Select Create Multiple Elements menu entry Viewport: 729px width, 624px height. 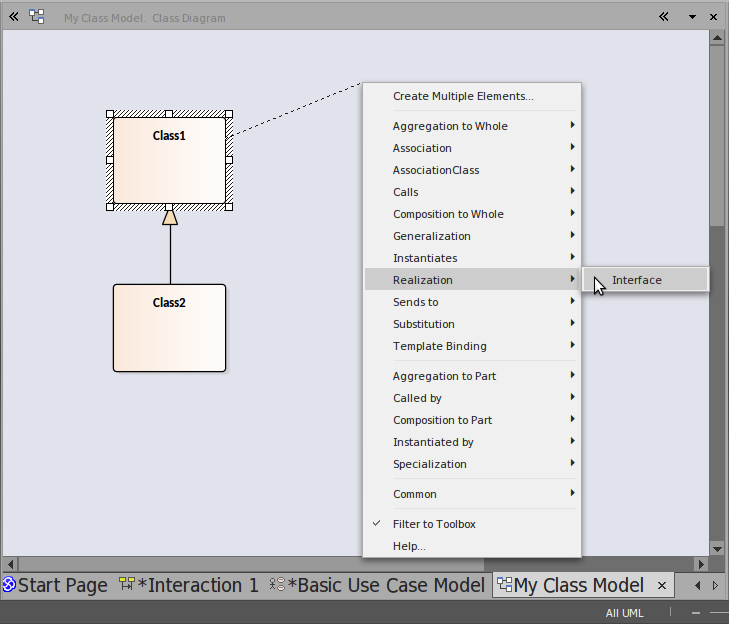click(x=463, y=96)
